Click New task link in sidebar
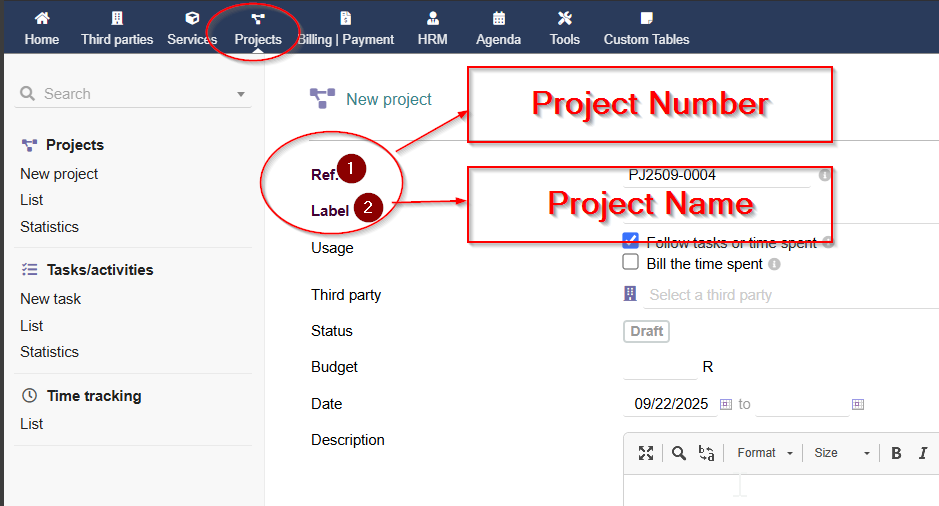The image size is (939, 506). click(51, 299)
